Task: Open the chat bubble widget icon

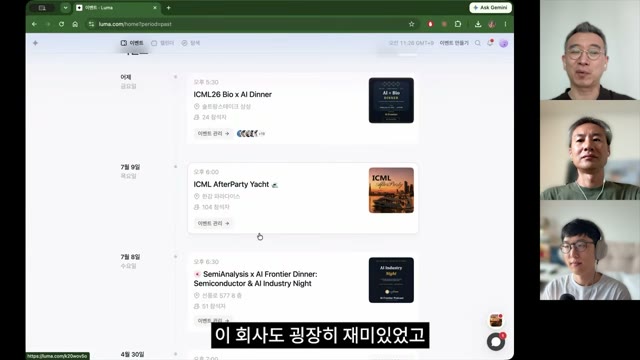Action: point(496,342)
